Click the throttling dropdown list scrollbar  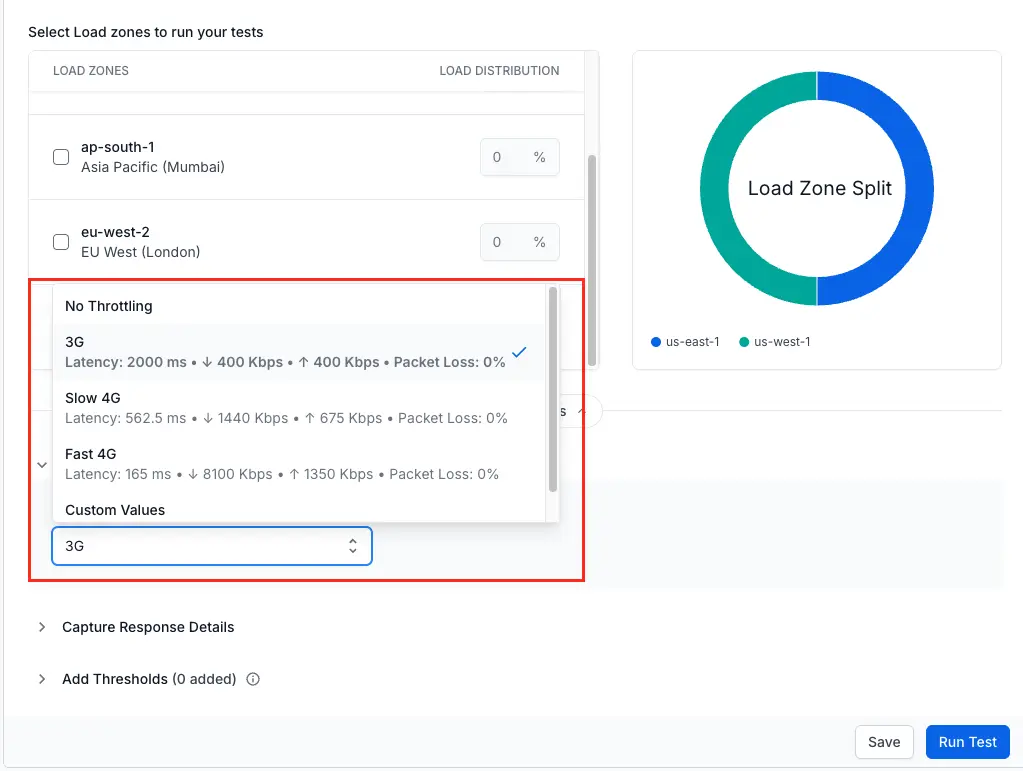click(x=553, y=390)
